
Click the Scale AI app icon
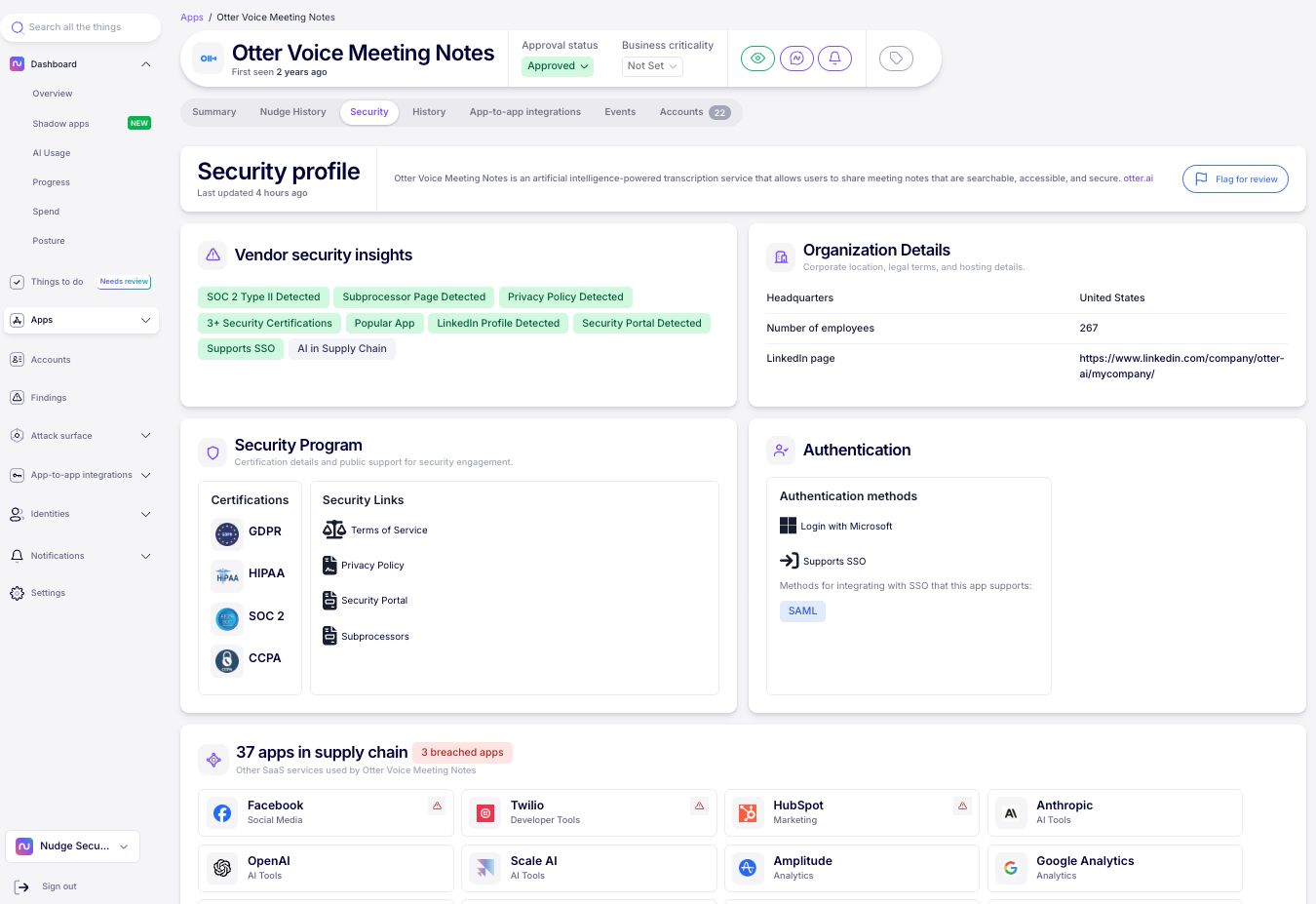pos(485,868)
